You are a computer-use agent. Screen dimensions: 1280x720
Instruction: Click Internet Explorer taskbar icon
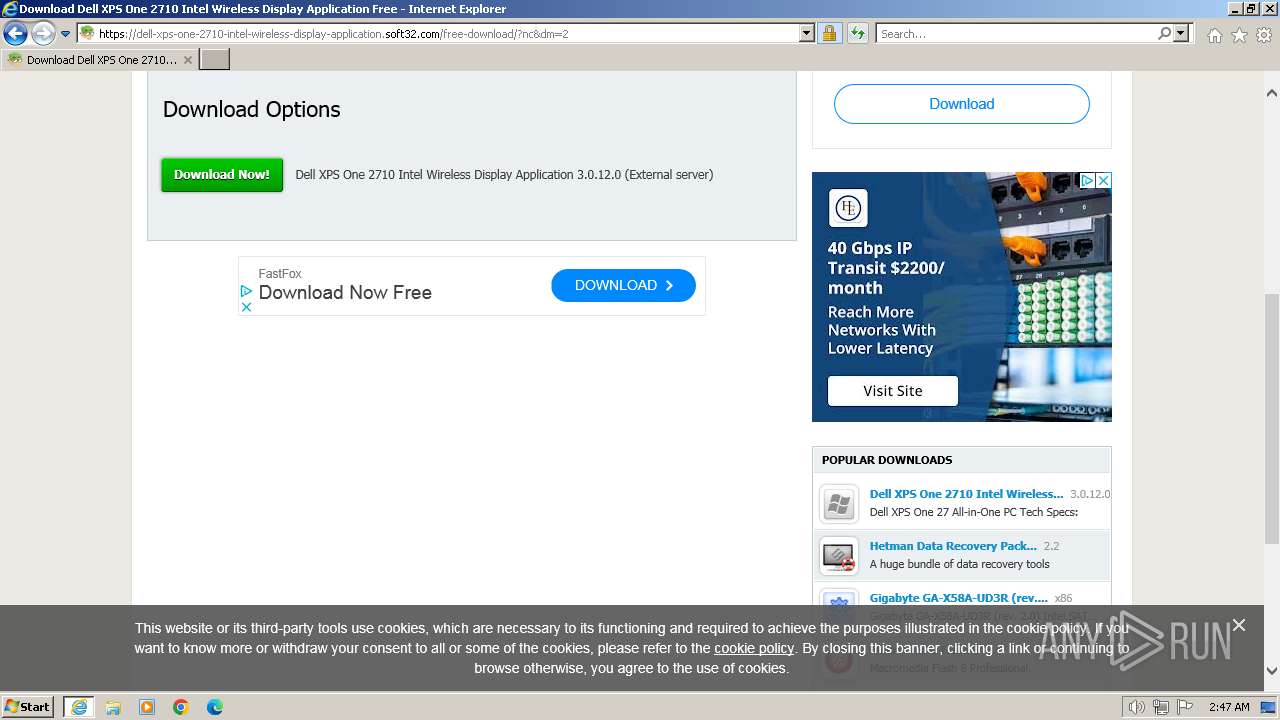pos(79,707)
